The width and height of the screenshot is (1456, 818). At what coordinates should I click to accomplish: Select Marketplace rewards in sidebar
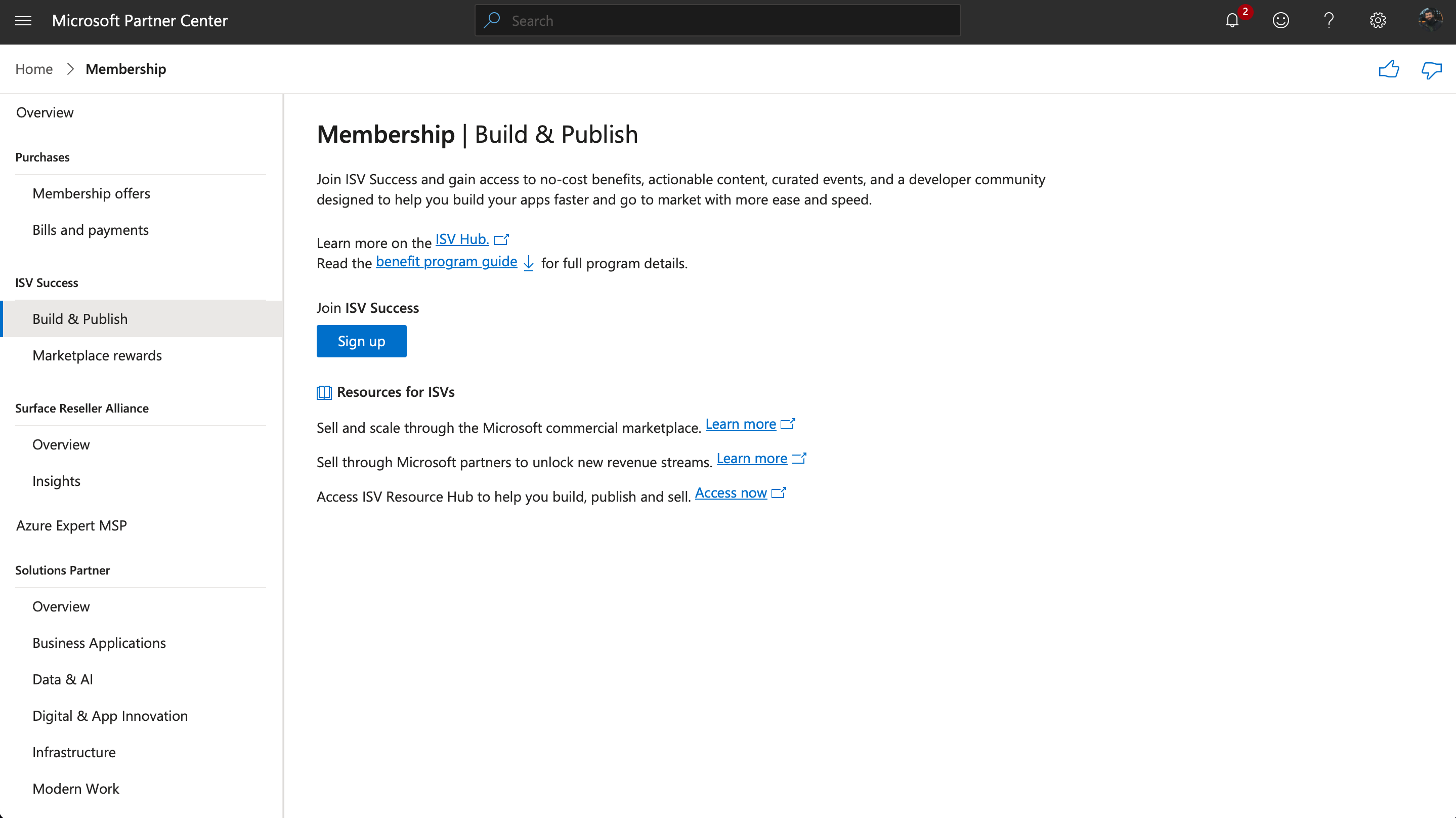(97, 355)
